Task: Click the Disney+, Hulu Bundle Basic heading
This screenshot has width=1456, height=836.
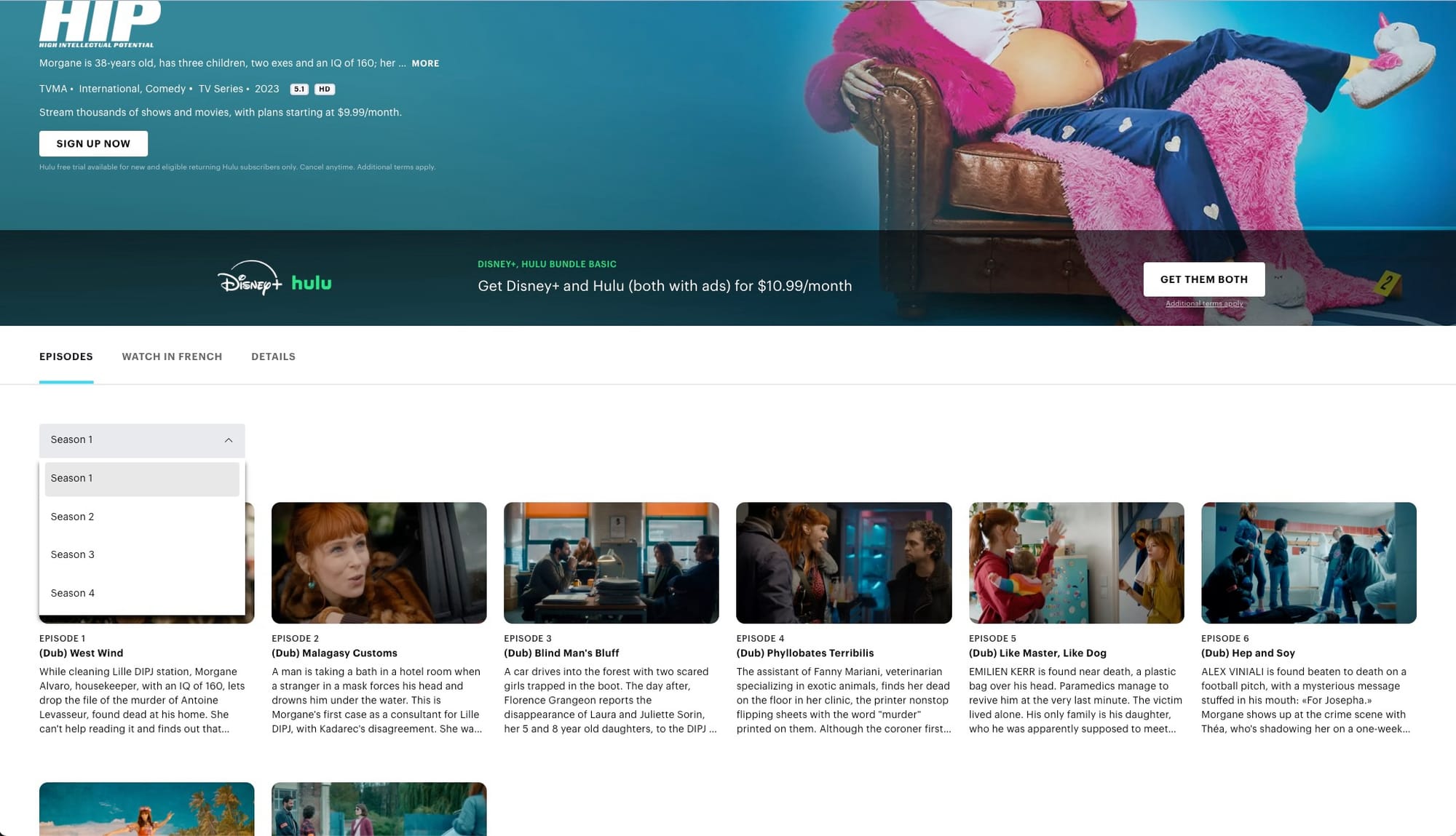Action: tap(547, 264)
